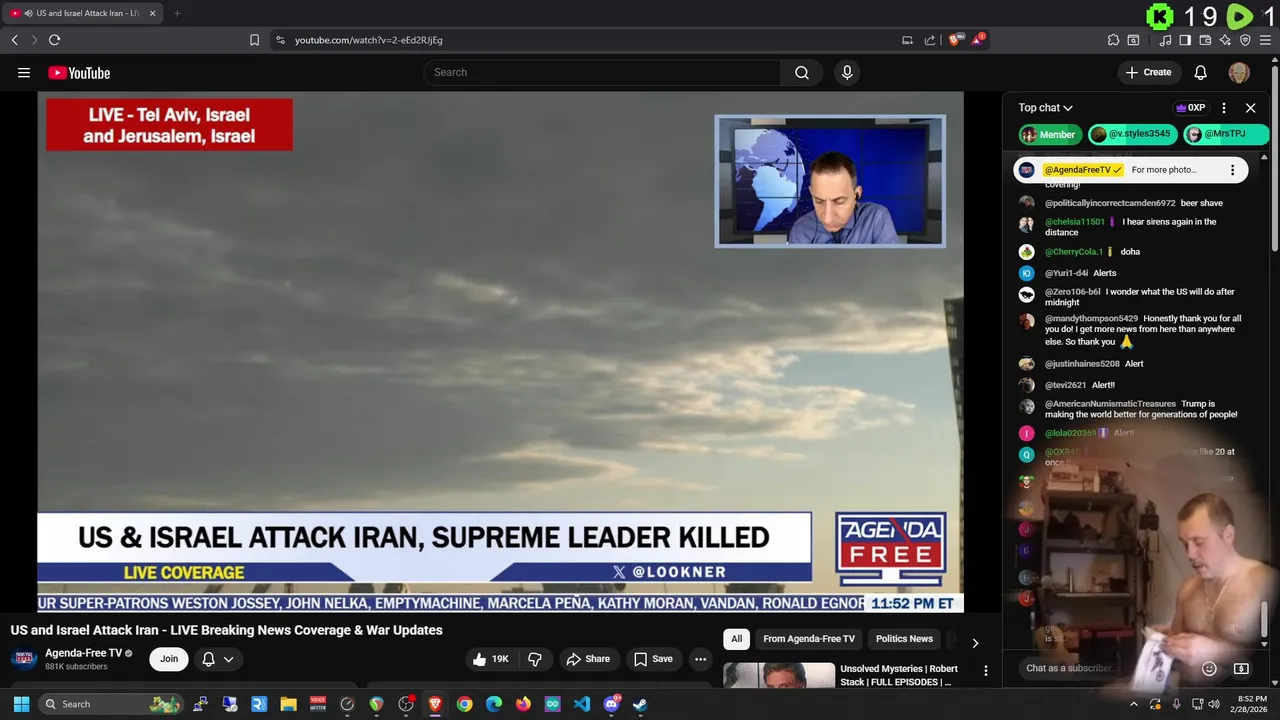
Task: Open browser extensions puzzle icon
Action: tap(1113, 40)
